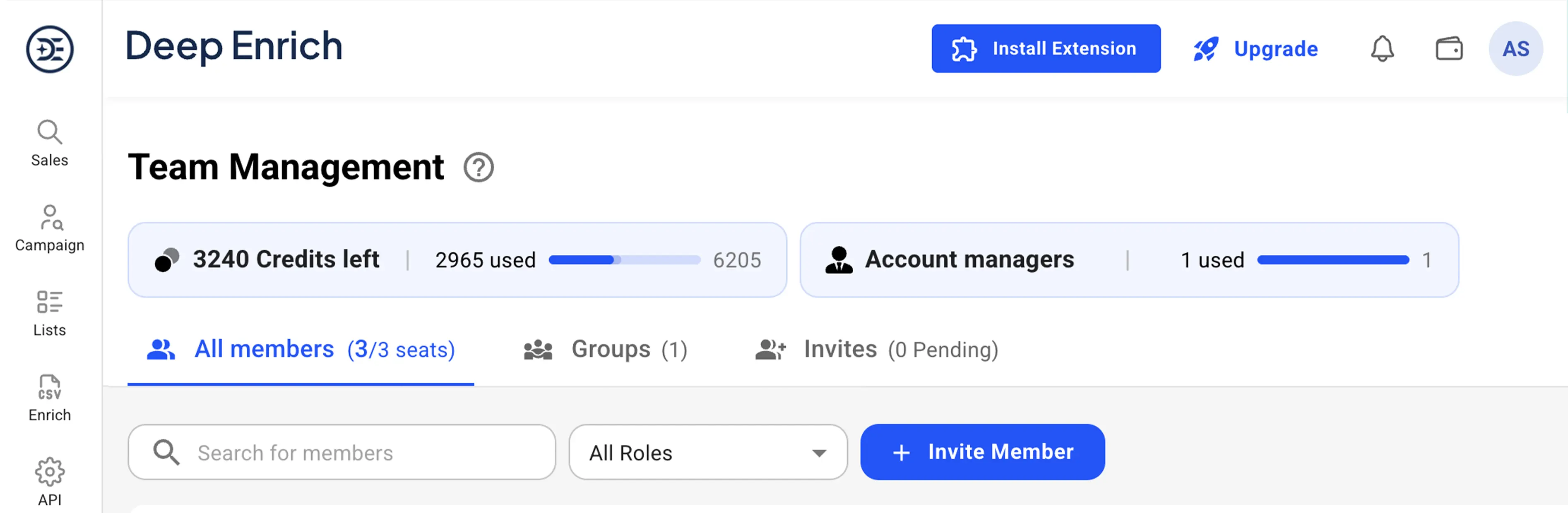The width and height of the screenshot is (1568, 513).
Task: Click the "2965 used" value
Action: click(x=485, y=261)
